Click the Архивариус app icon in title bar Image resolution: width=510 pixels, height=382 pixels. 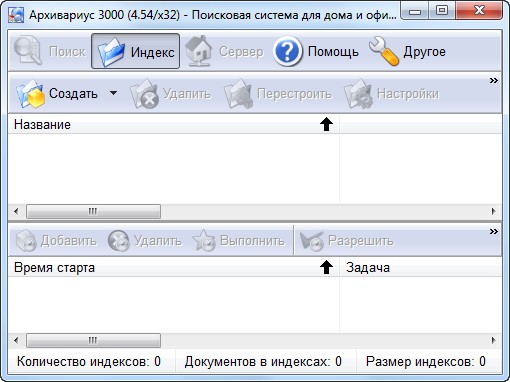coord(16,15)
